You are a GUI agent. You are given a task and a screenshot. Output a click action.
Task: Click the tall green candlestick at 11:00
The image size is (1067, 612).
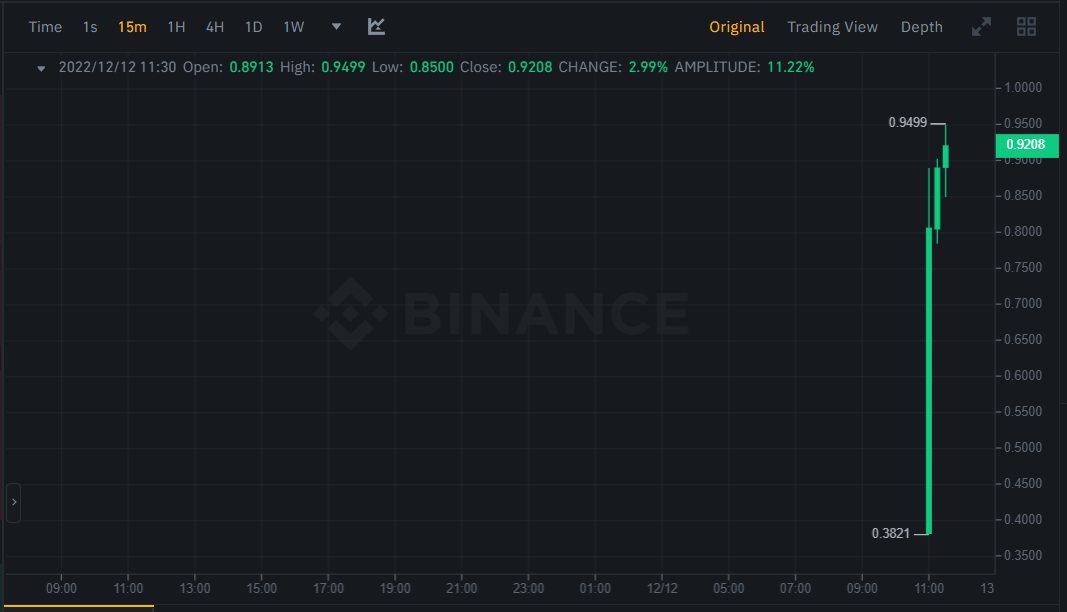click(x=929, y=381)
